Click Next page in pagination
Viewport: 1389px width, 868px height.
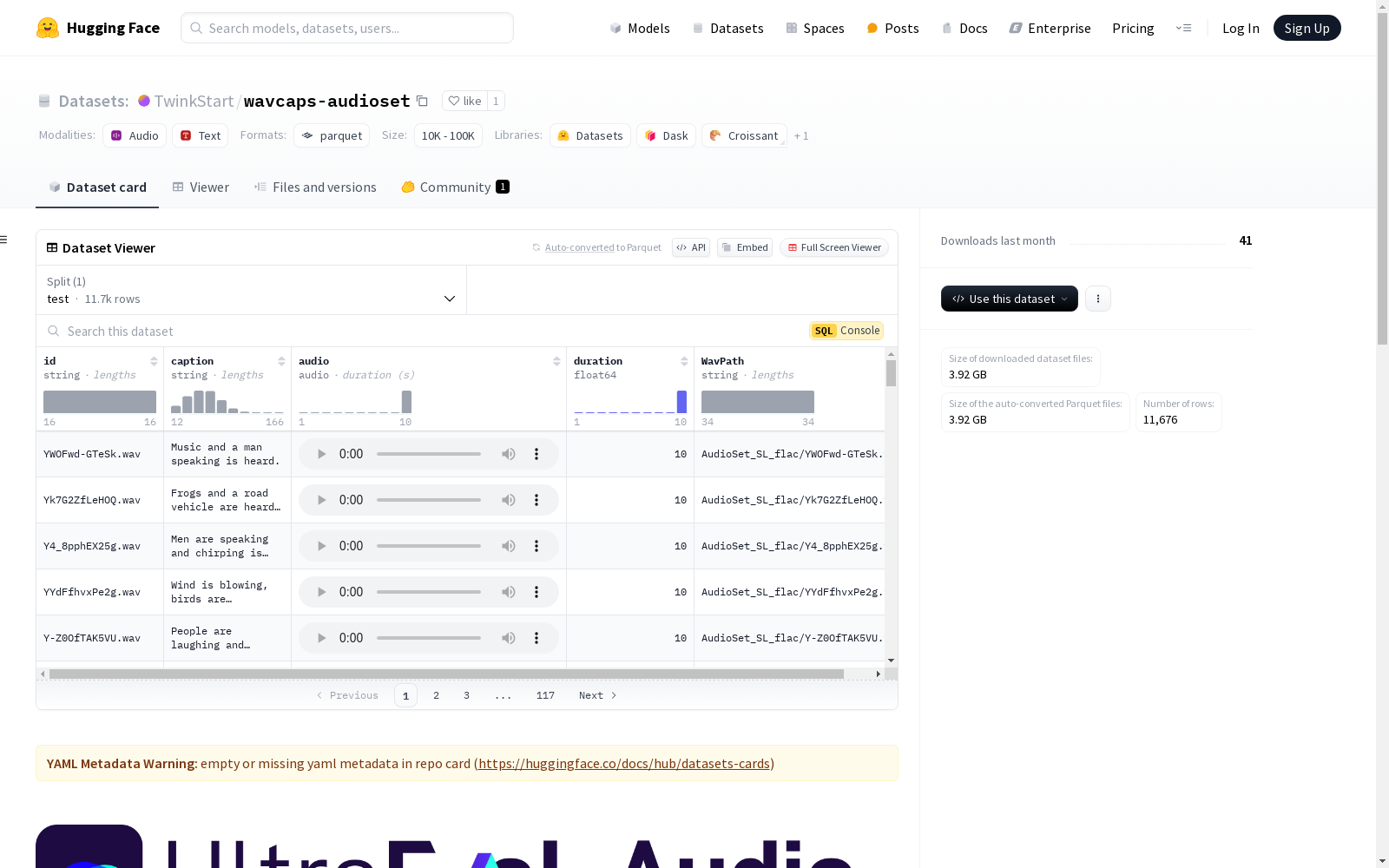tap(598, 695)
